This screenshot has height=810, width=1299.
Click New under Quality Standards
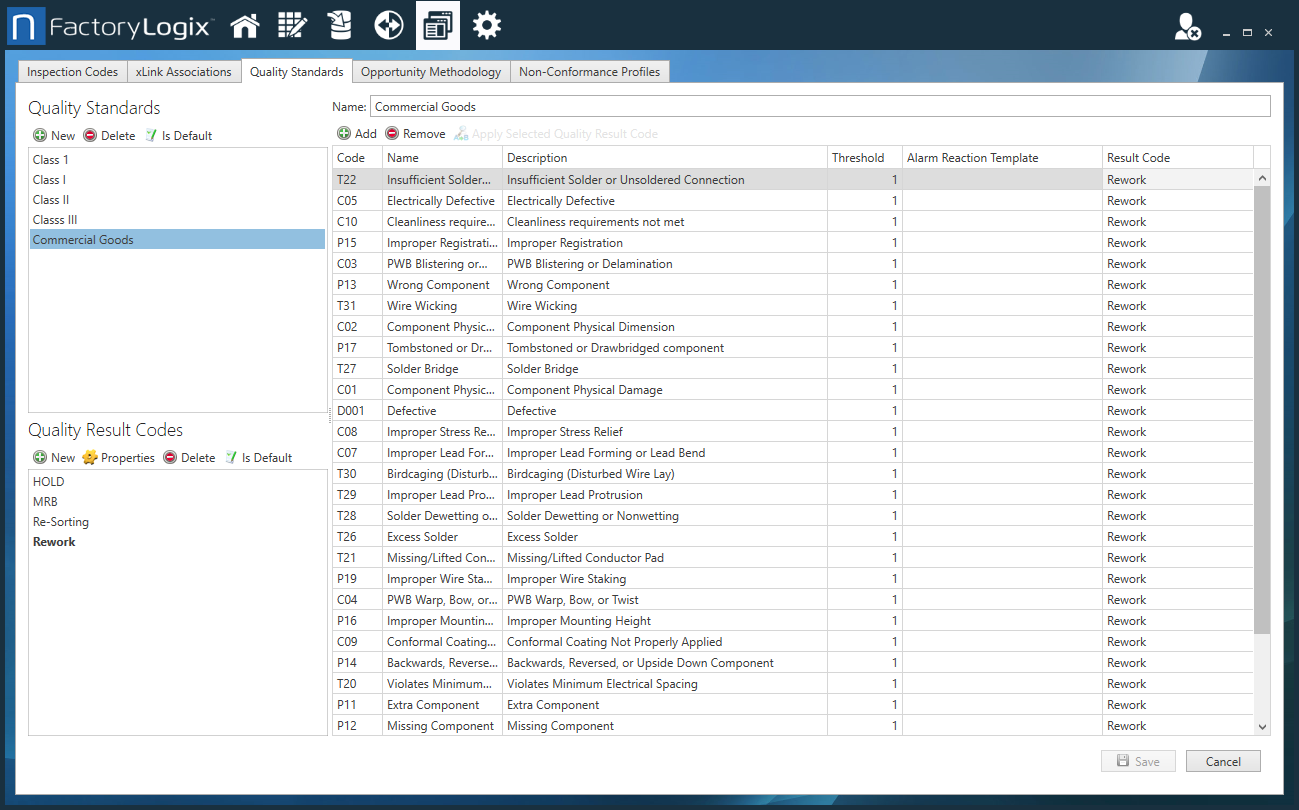[54, 136]
